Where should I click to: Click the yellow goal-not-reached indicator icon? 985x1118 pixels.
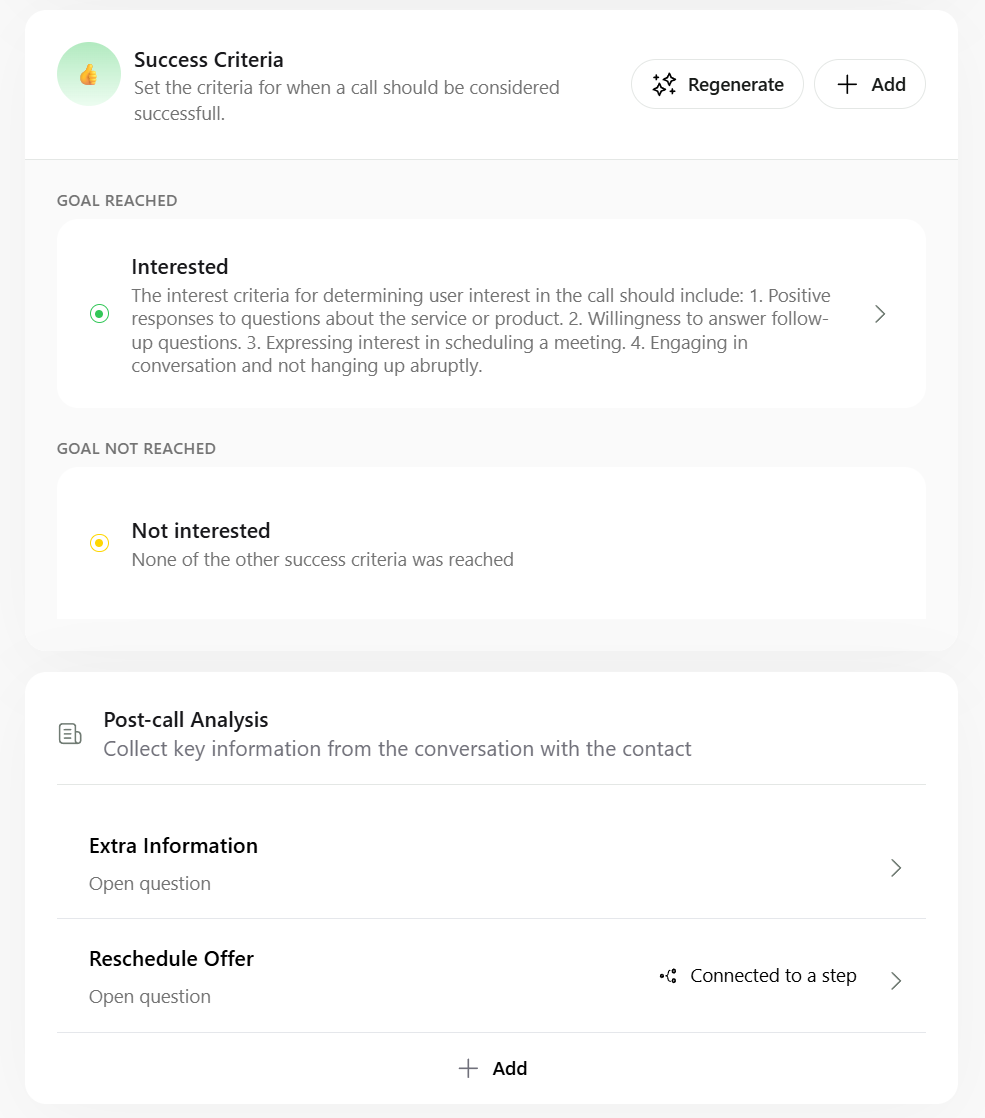point(99,543)
